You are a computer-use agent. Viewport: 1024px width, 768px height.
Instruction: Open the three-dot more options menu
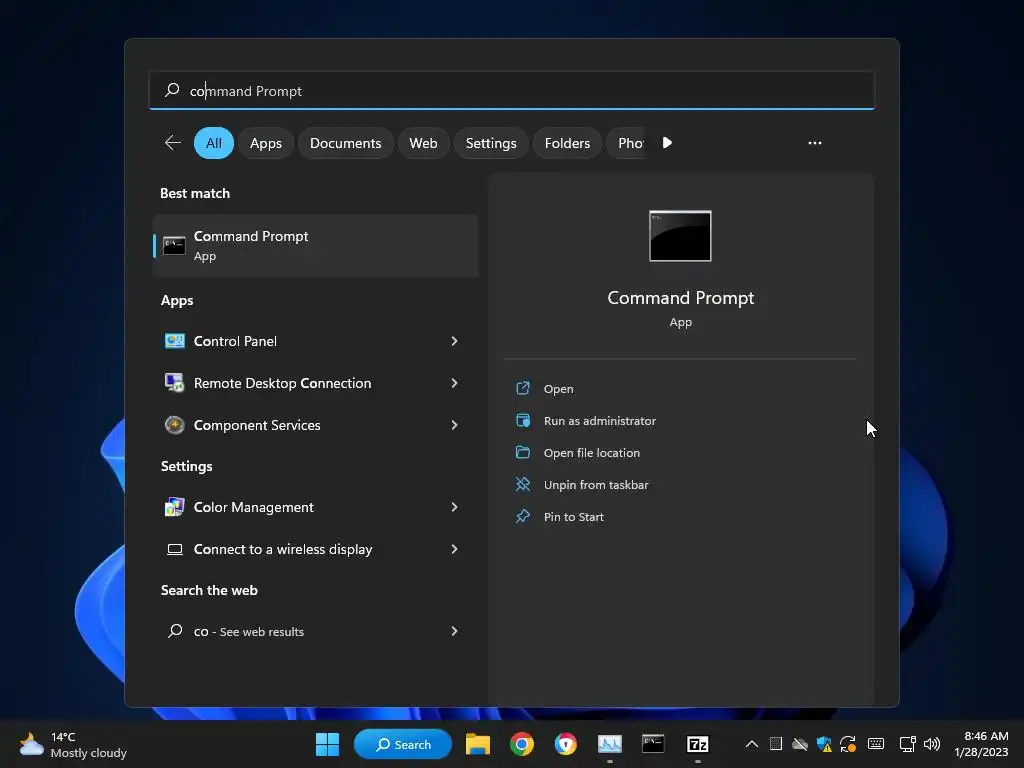click(x=814, y=143)
